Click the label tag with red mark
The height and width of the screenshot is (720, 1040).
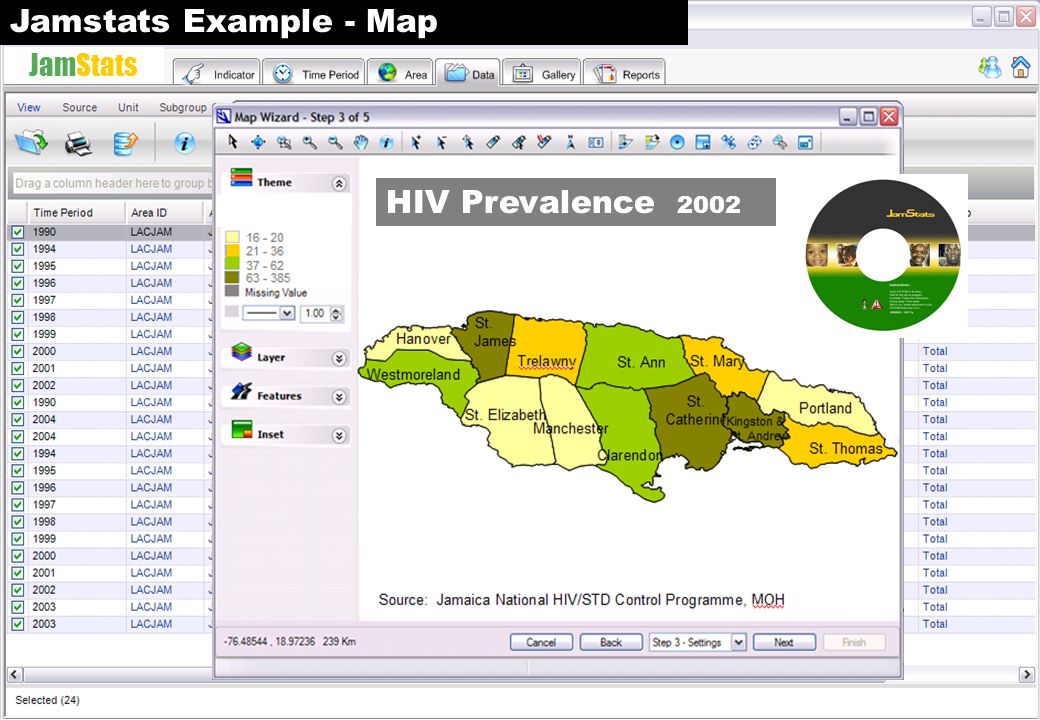pyautogui.click(x=544, y=142)
